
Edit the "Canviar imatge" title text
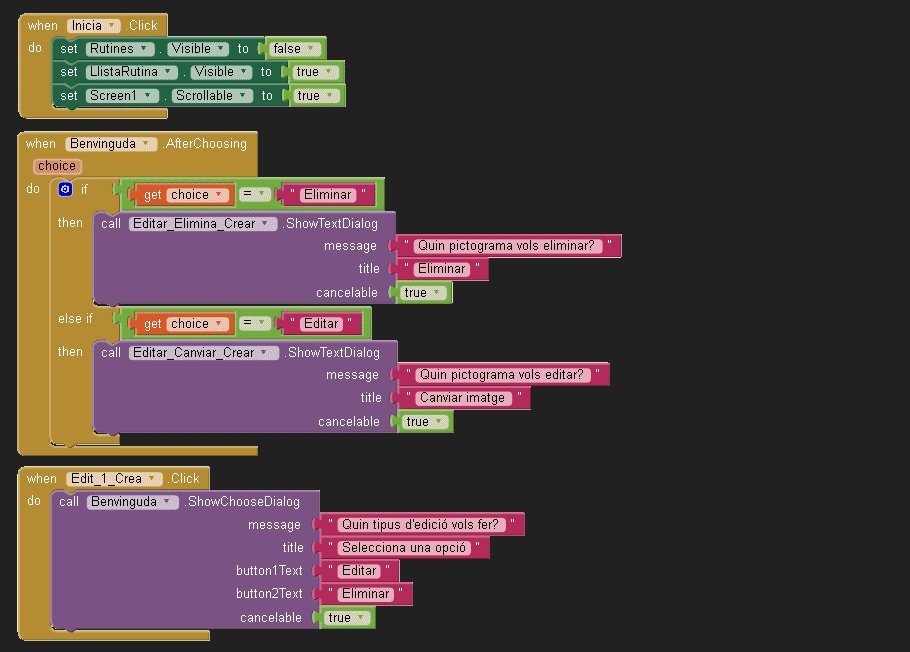click(465, 398)
